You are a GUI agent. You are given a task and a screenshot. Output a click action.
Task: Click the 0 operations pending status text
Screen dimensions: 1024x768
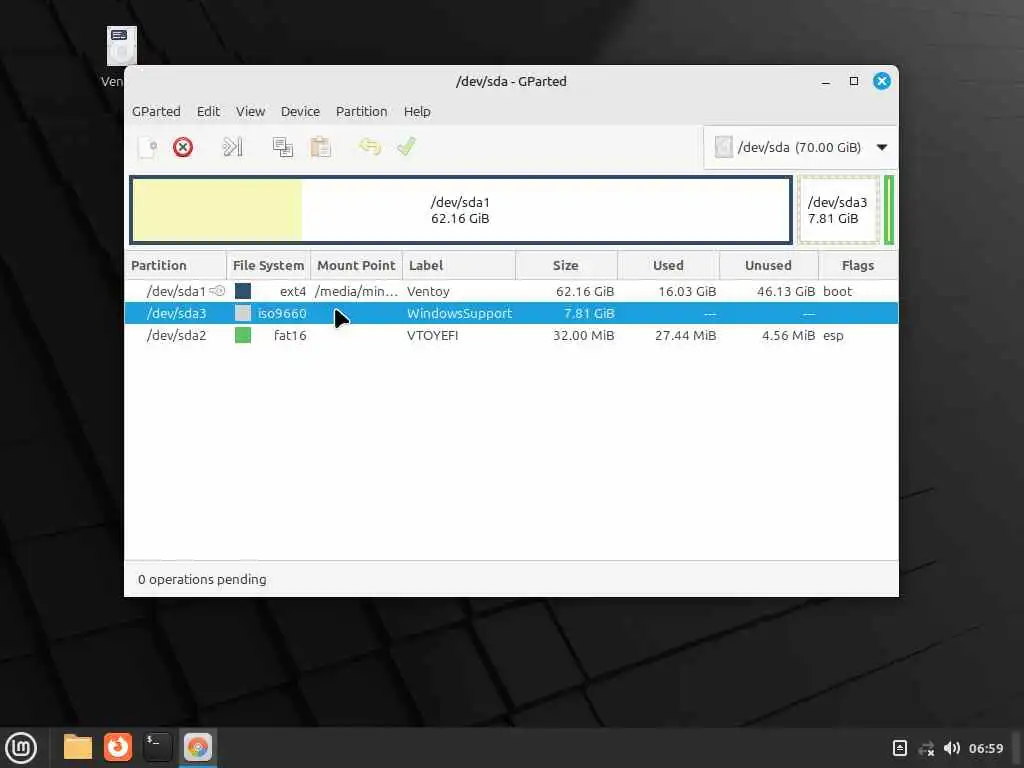[202, 580]
